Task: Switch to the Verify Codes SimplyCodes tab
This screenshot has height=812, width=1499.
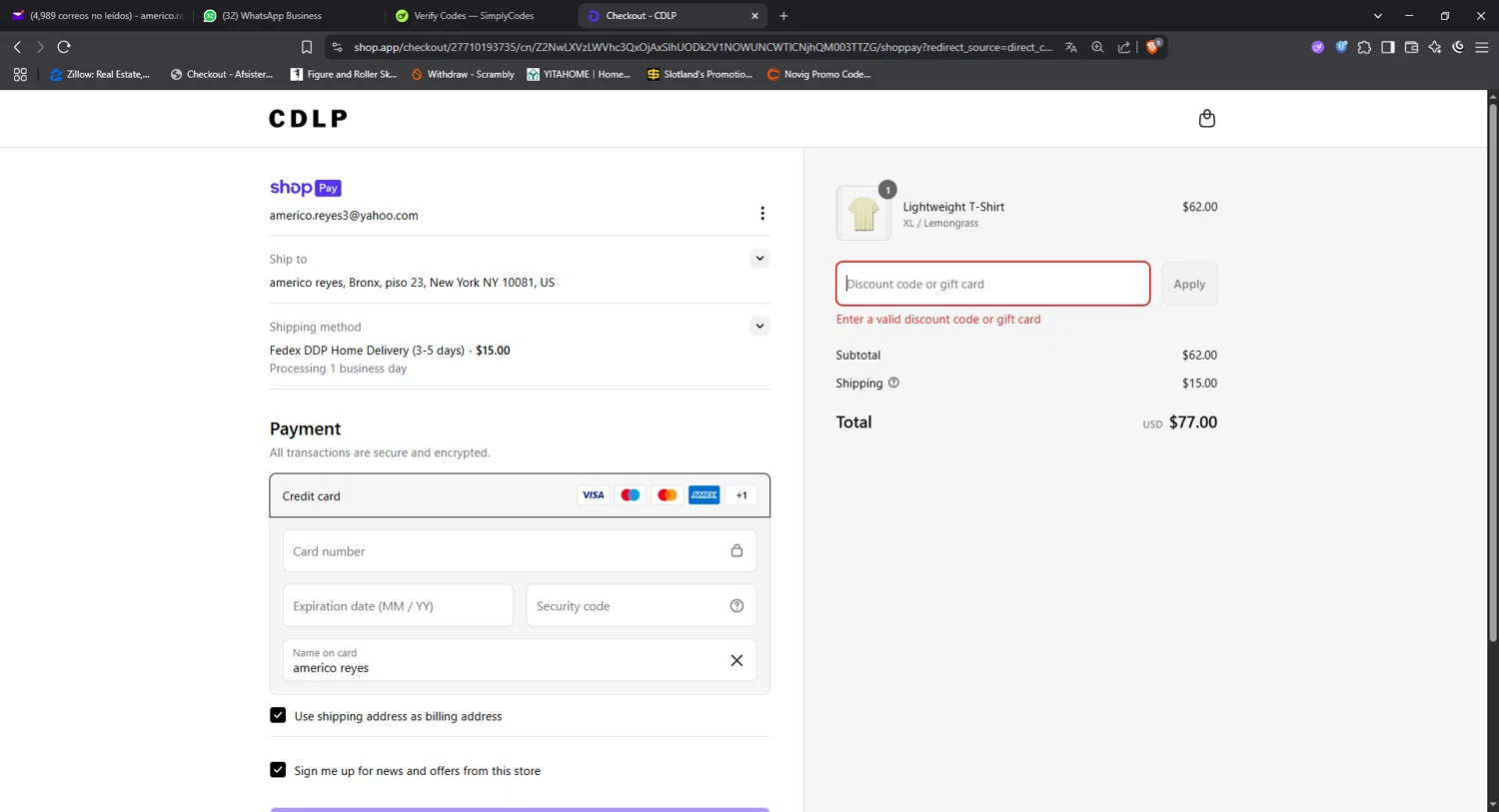Action: (x=478, y=16)
